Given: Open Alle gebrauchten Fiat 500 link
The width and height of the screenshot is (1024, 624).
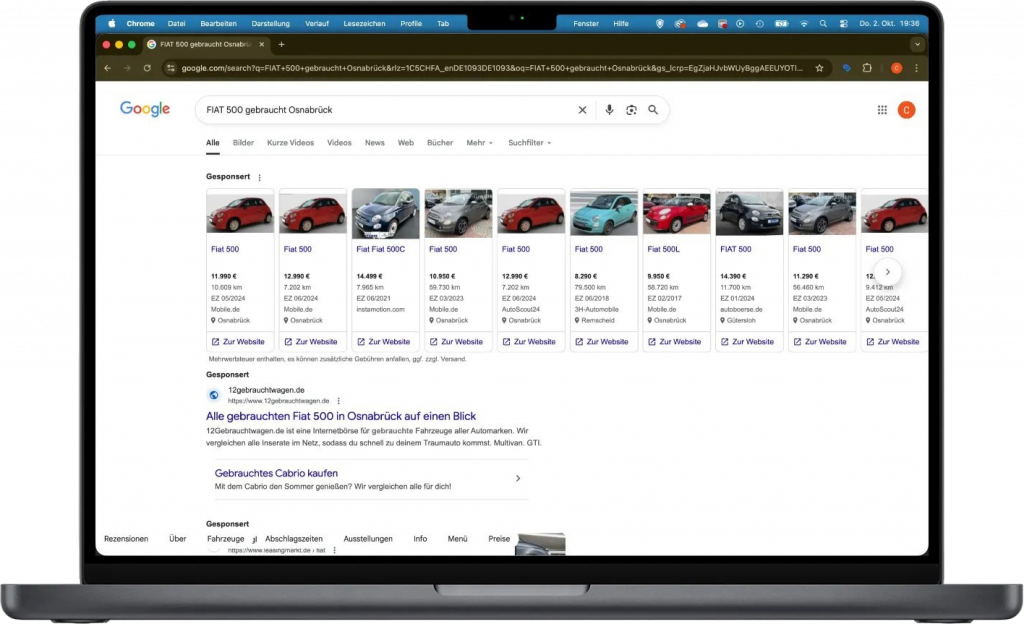Looking at the screenshot, I should tap(341, 416).
